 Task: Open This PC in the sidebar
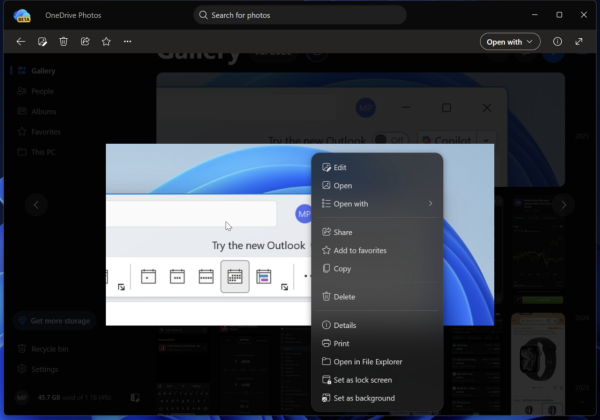(x=37, y=152)
